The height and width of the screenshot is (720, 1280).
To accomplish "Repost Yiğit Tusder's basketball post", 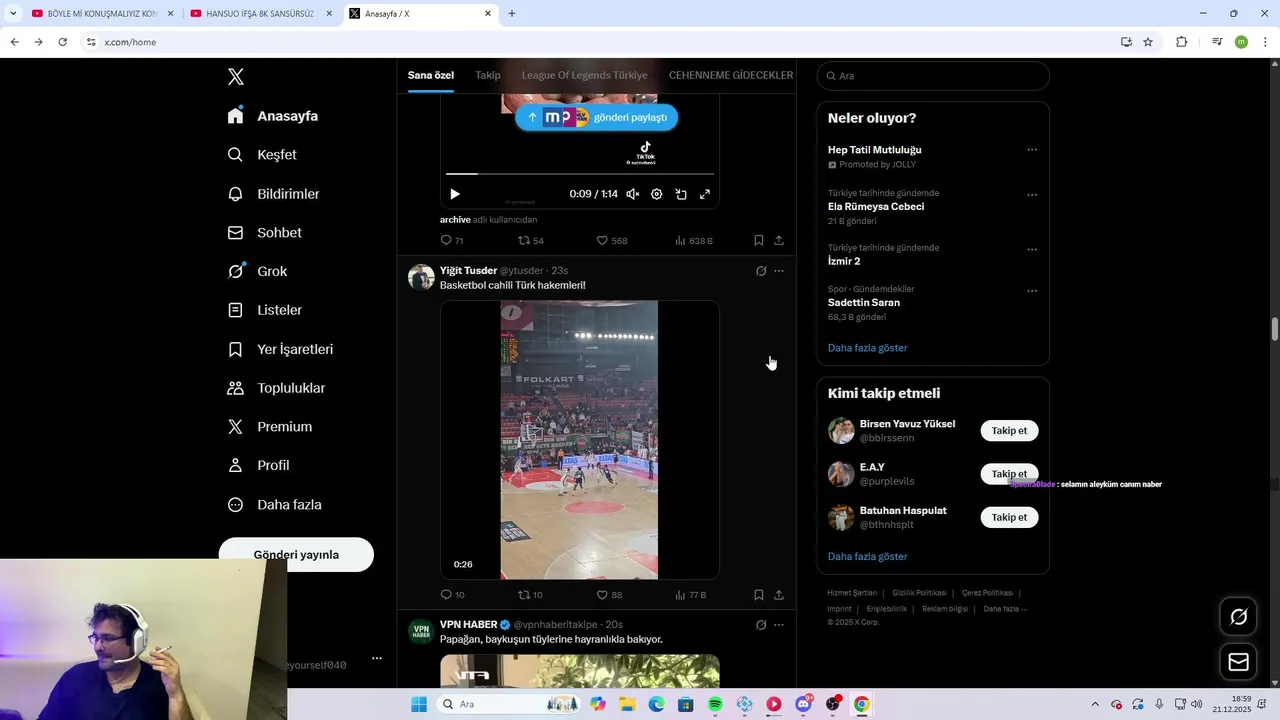I will tap(530, 595).
